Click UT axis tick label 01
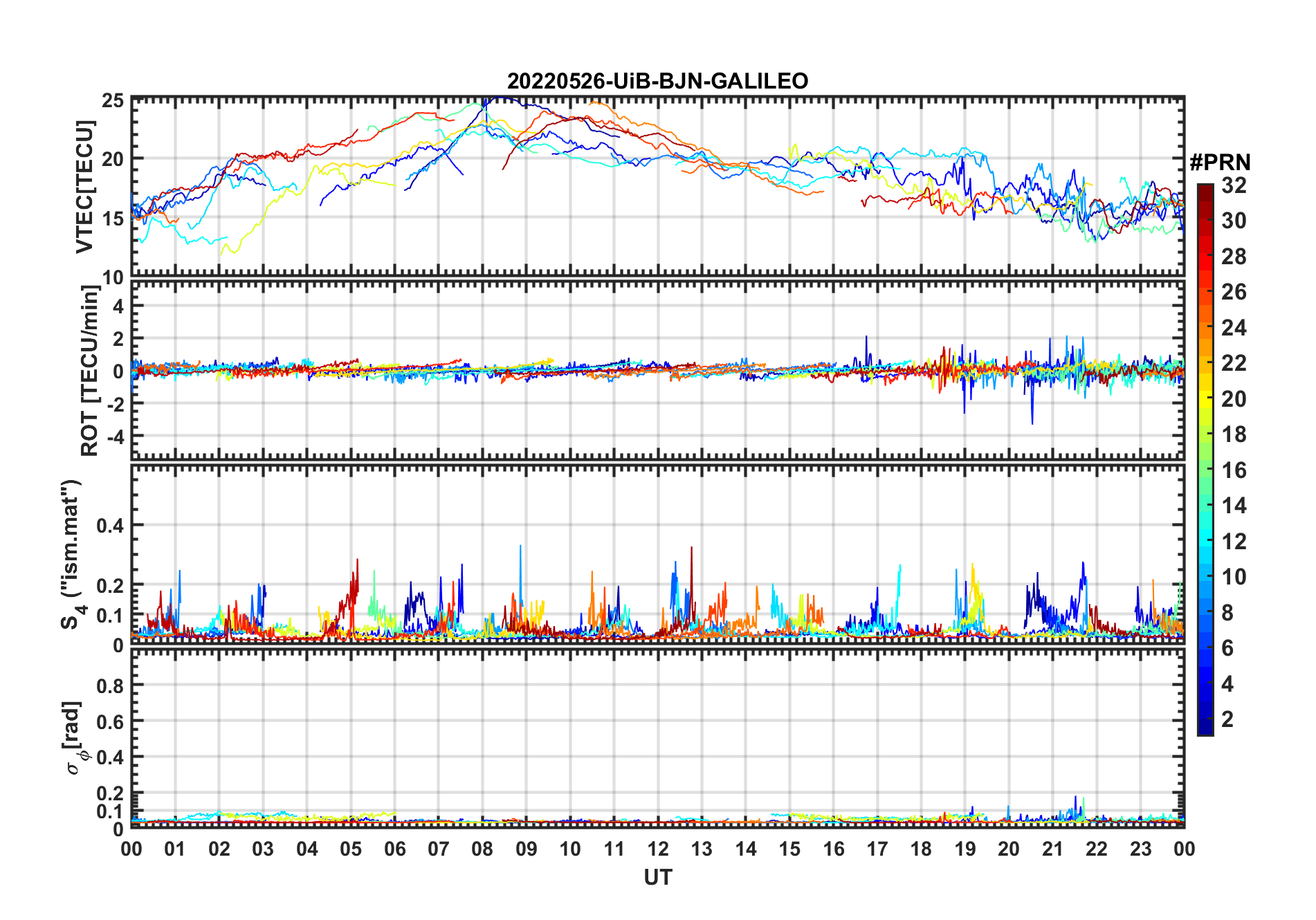Viewport: 1316px width, 920px height. click(x=175, y=849)
